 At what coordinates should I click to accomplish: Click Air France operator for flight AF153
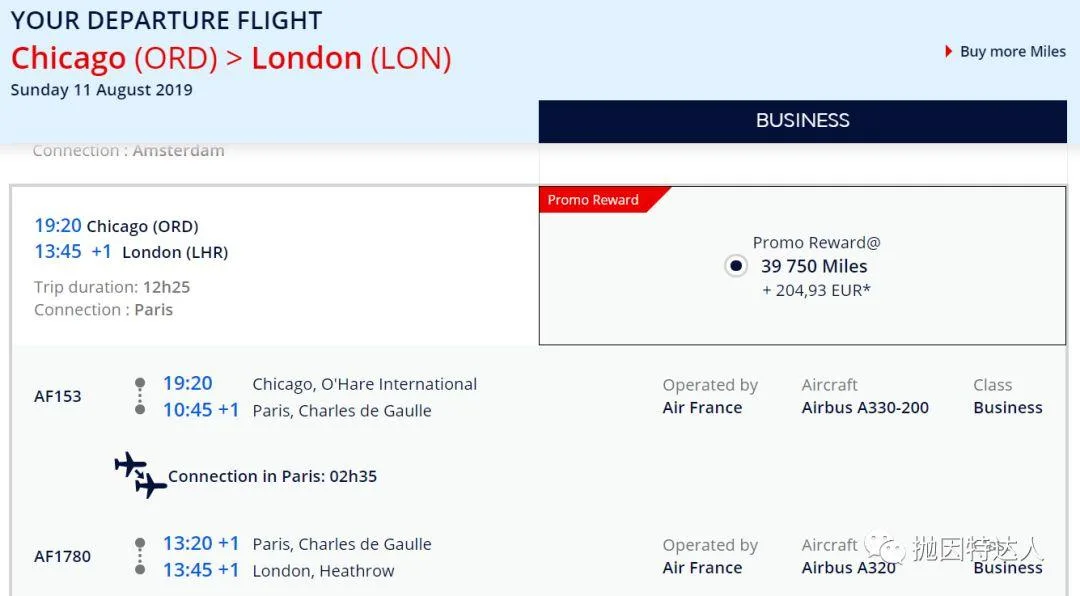pos(702,408)
